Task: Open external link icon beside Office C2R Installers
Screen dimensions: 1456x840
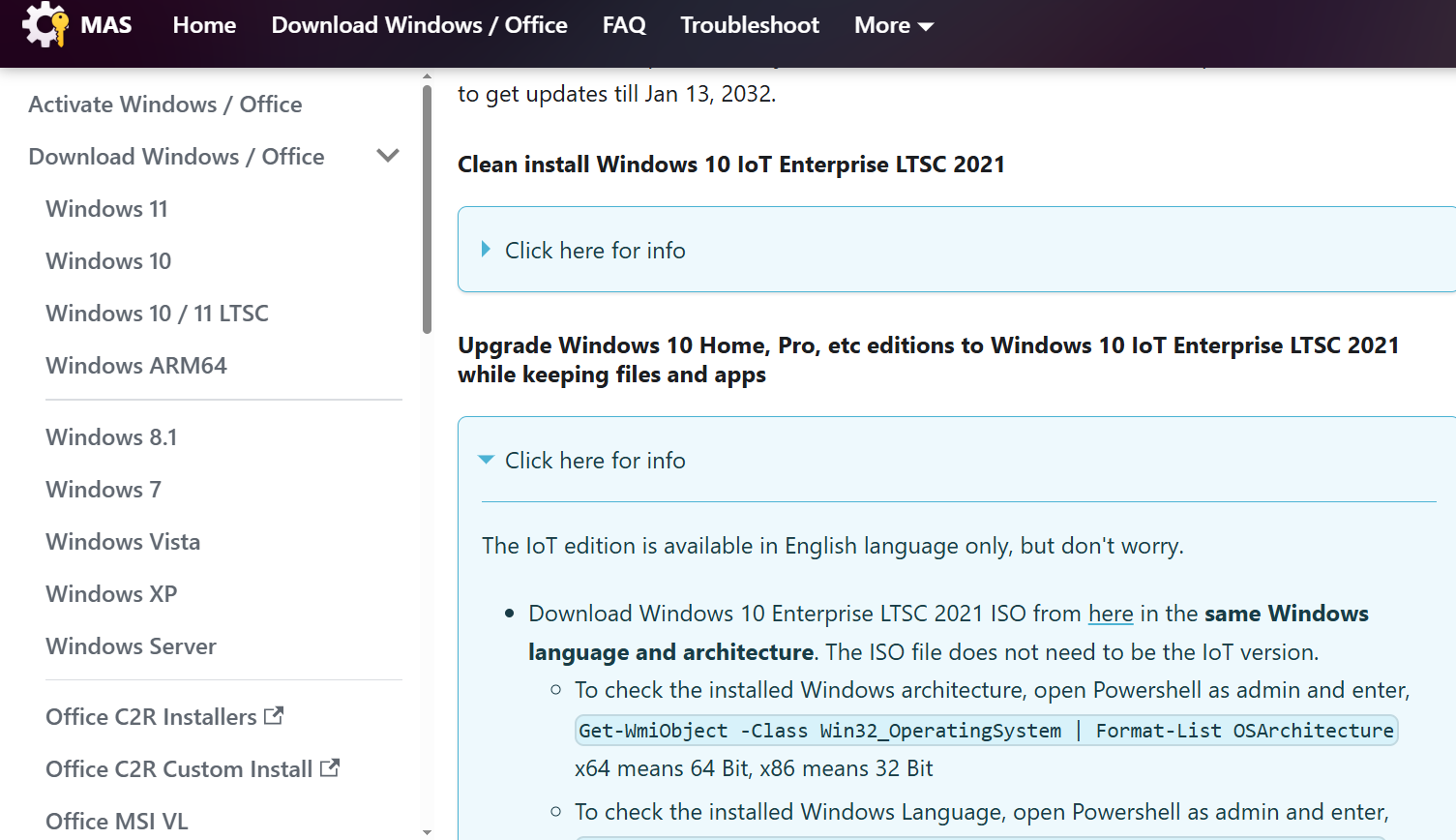Action: pos(274,716)
